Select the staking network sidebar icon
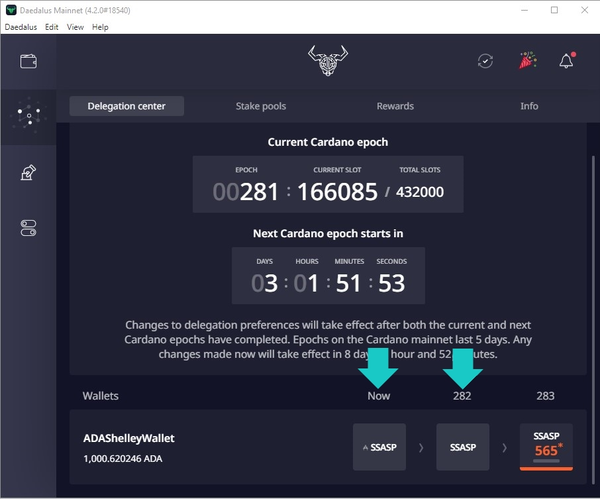This screenshot has height=499, width=600. click(29, 115)
